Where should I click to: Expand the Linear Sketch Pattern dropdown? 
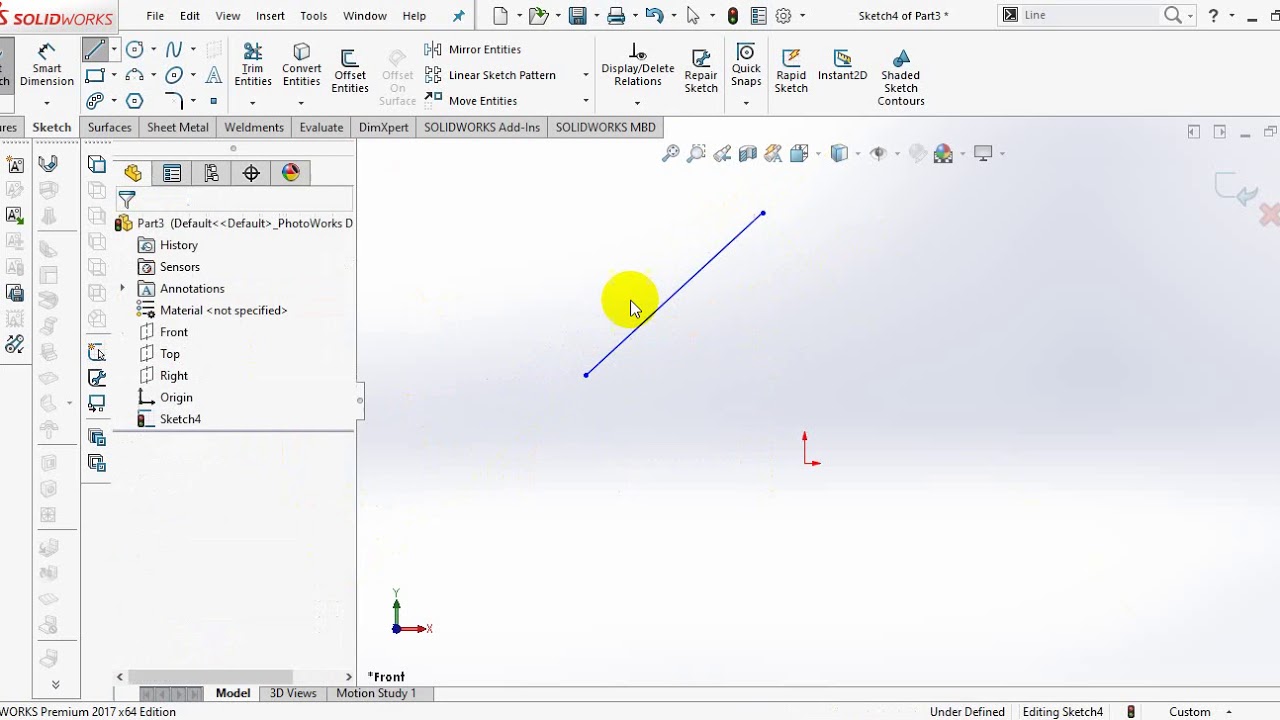pyautogui.click(x=586, y=75)
